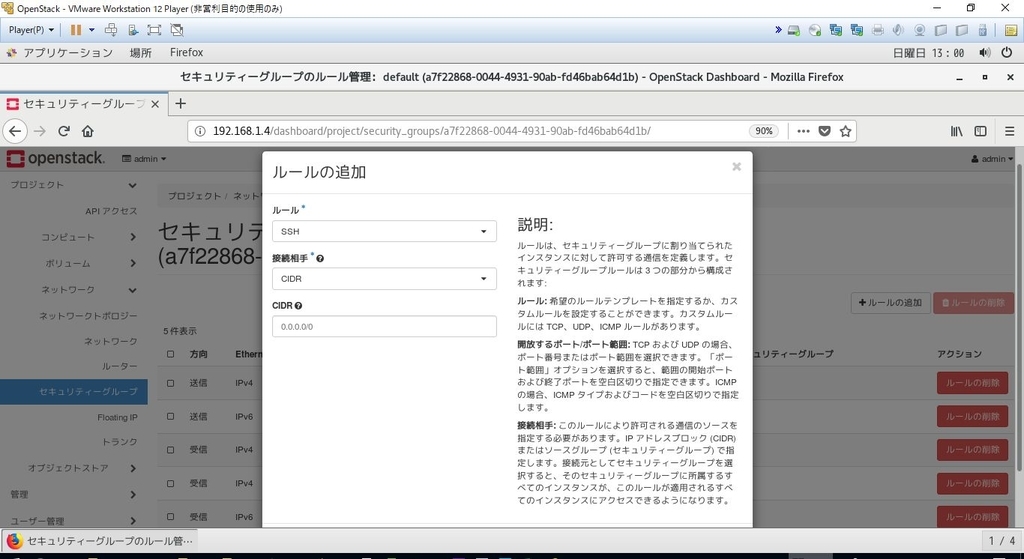Open page actions three-dot menu
Viewport: 1024px width, 559px height.
(803, 131)
